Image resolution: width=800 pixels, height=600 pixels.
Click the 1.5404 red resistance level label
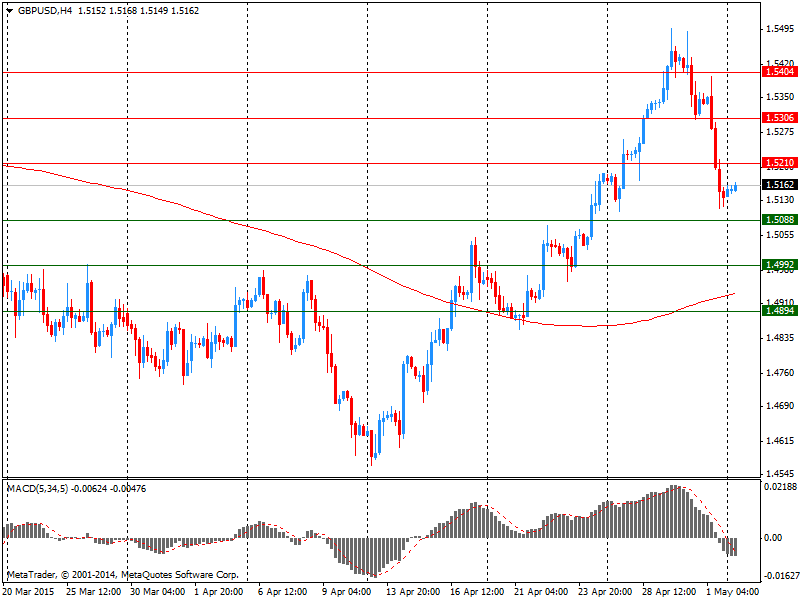(780, 72)
